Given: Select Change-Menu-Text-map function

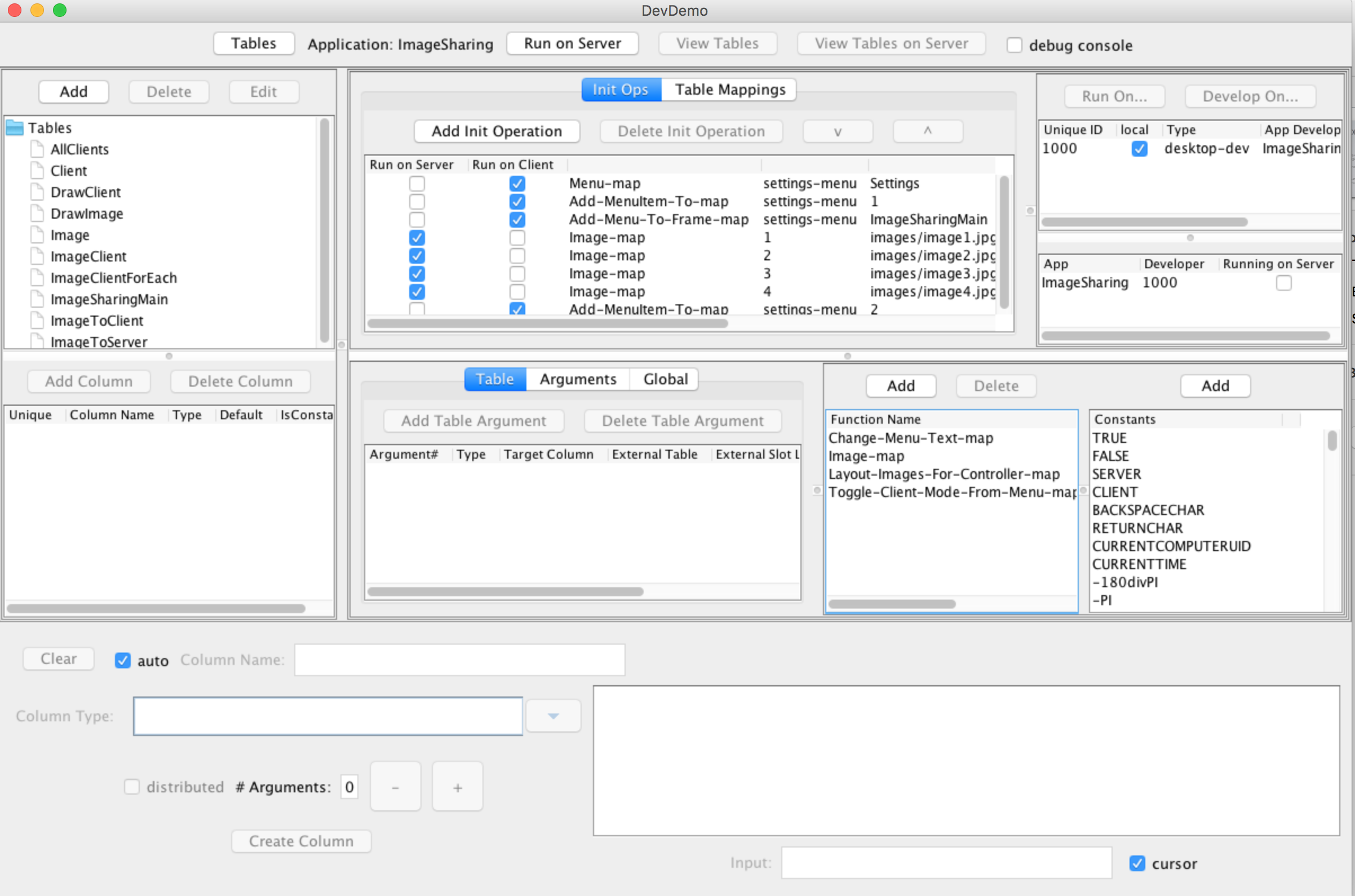Looking at the screenshot, I should pos(911,438).
